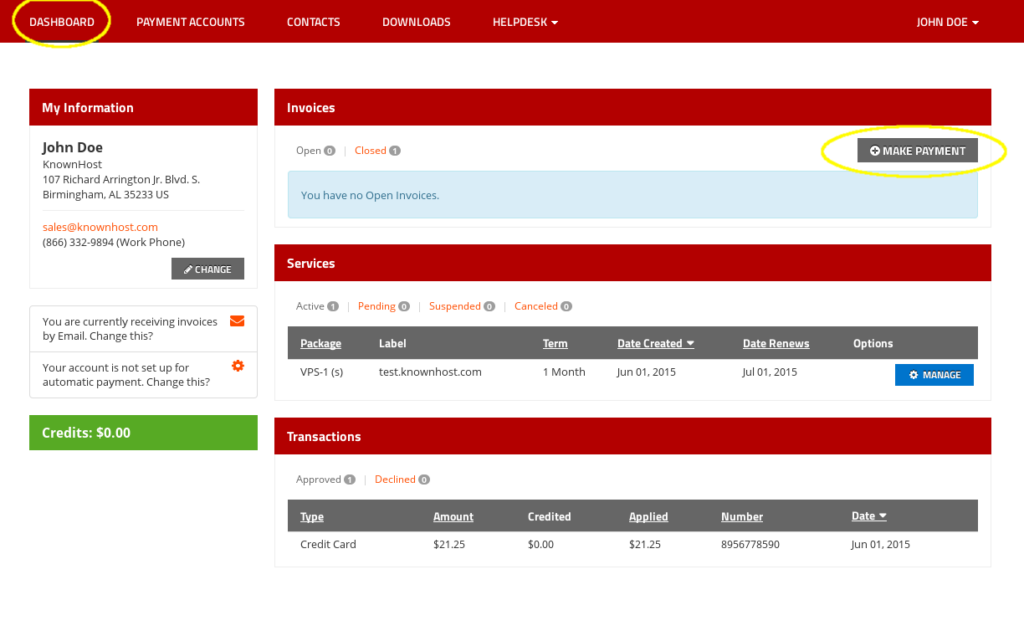Sort services by Package column

(x=321, y=343)
